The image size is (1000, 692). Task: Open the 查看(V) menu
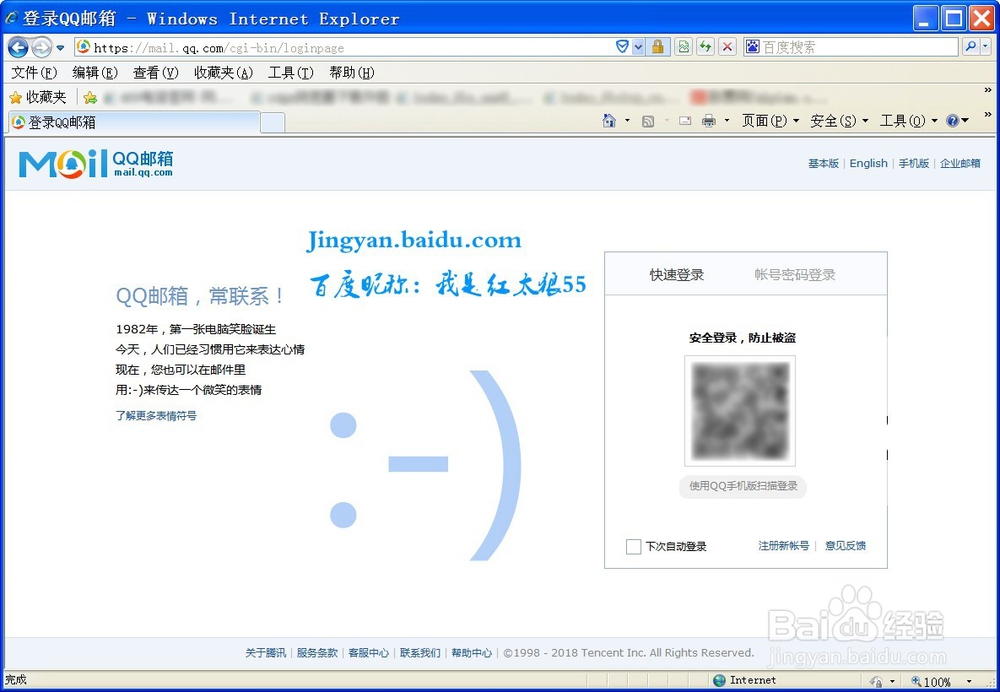pyautogui.click(x=155, y=73)
